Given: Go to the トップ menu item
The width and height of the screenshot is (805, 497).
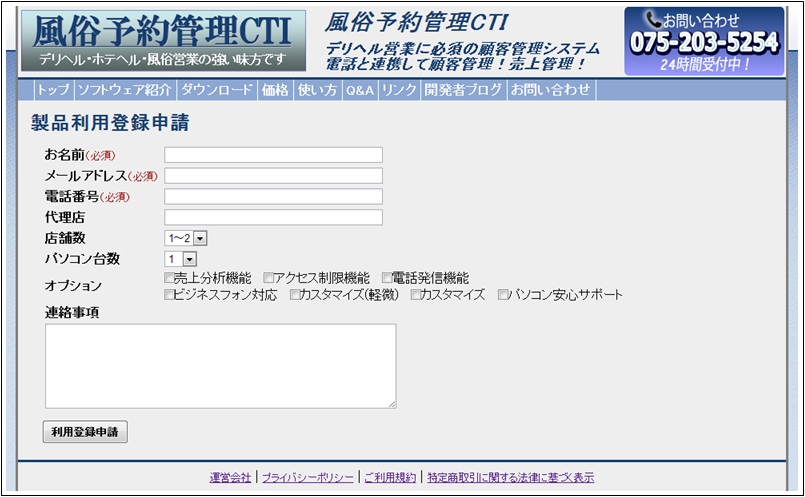Looking at the screenshot, I should point(53,90).
